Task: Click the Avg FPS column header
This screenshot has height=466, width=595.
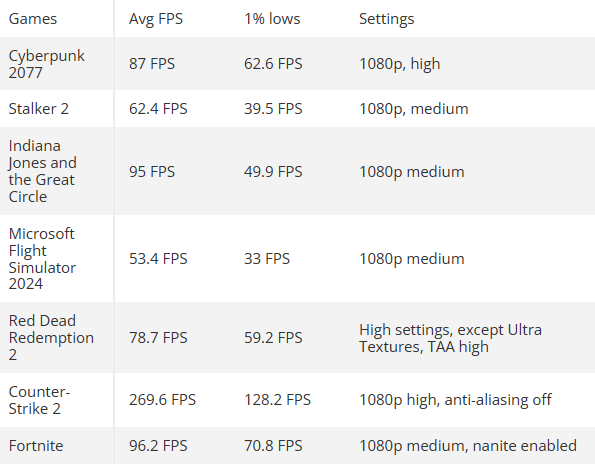Action: click(156, 19)
